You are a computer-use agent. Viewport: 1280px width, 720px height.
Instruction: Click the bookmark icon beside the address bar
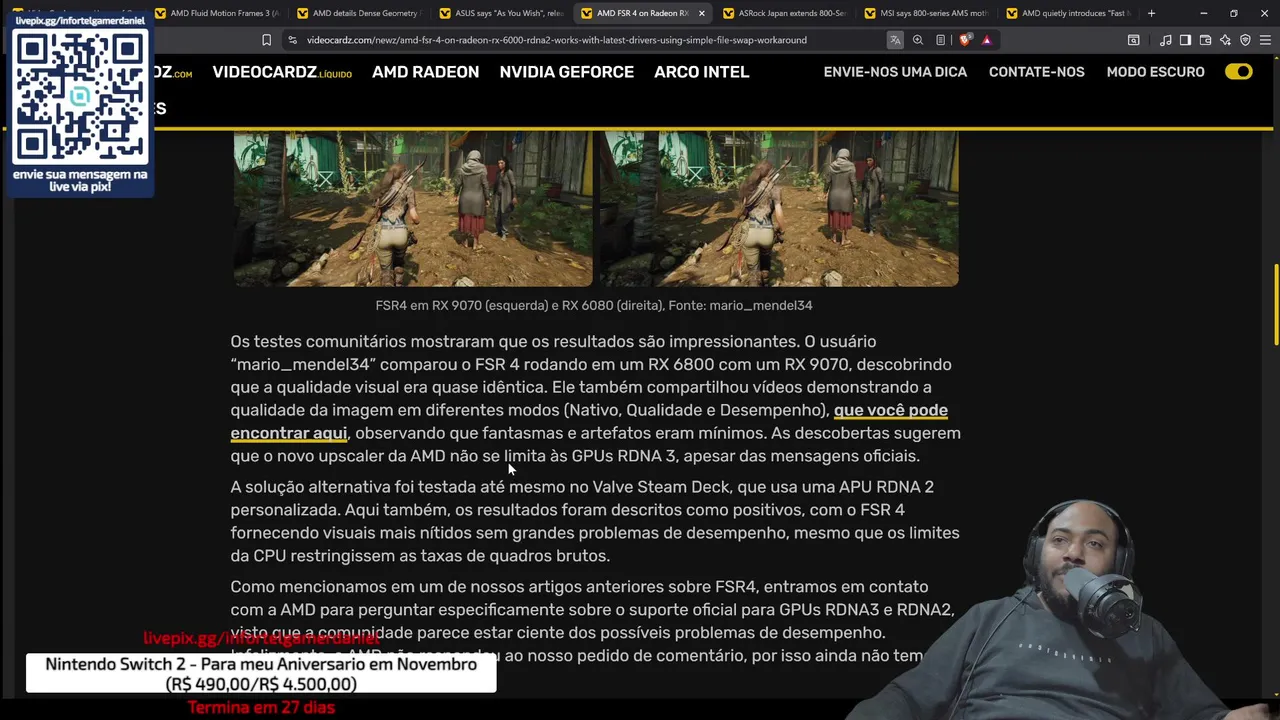point(266,40)
